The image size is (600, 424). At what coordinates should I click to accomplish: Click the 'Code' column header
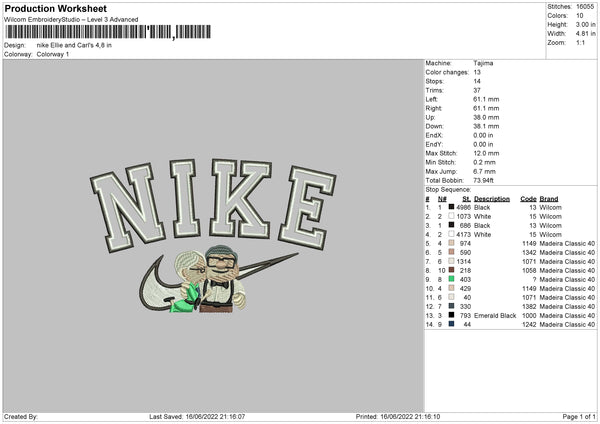[528, 199]
